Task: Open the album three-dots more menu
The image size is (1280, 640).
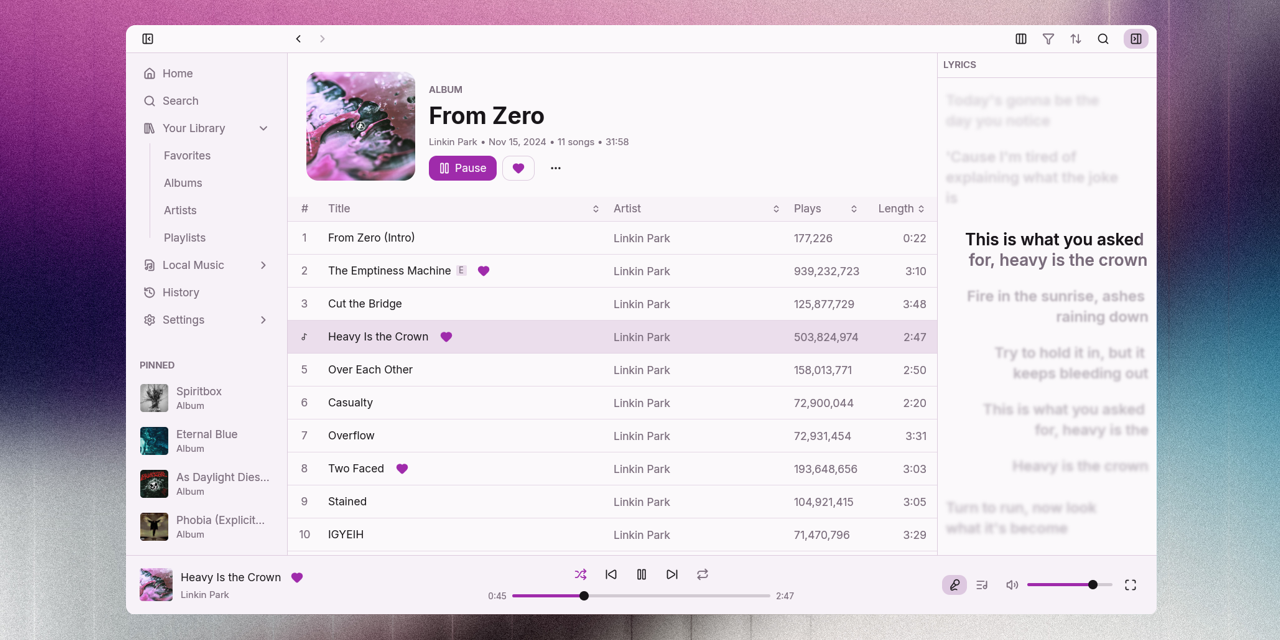Action: click(556, 168)
